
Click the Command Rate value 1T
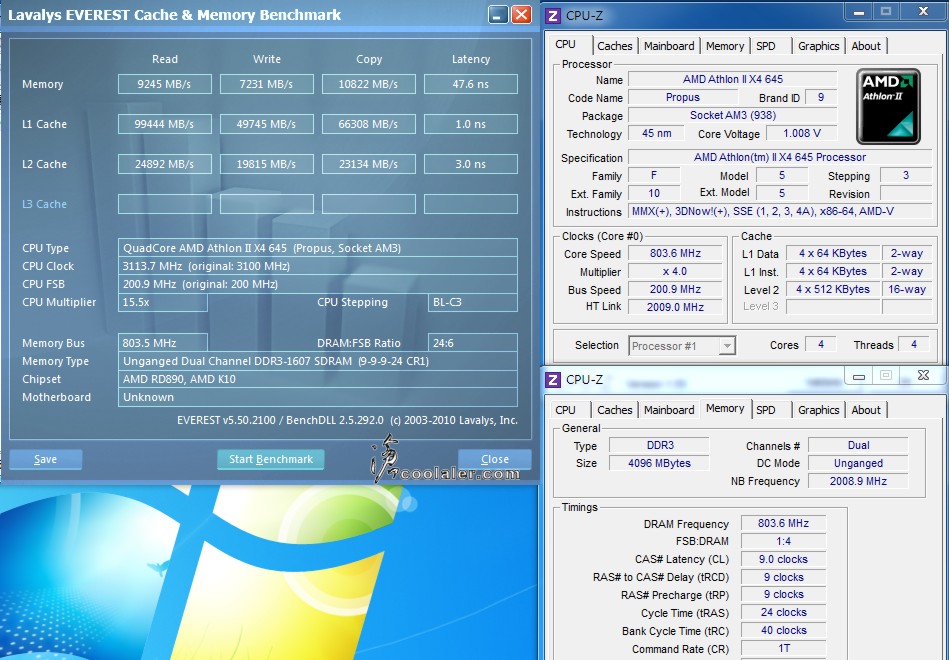pyautogui.click(x=783, y=648)
